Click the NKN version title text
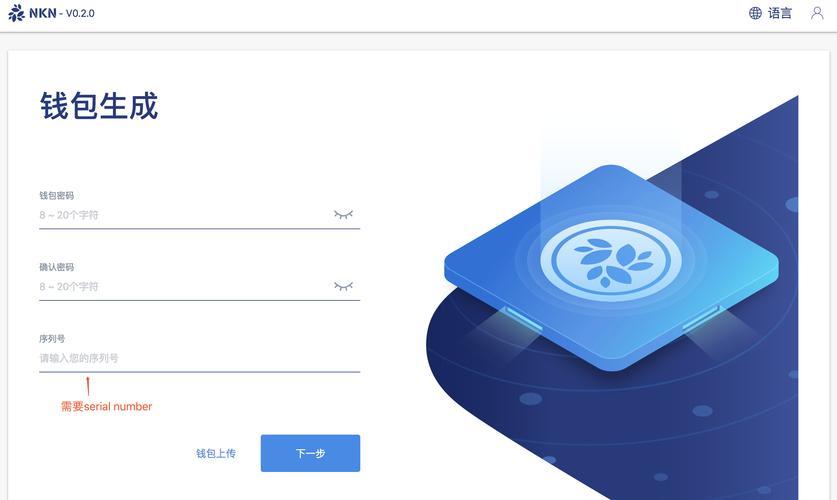The height and width of the screenshot is (500, 837). point(61,13)
